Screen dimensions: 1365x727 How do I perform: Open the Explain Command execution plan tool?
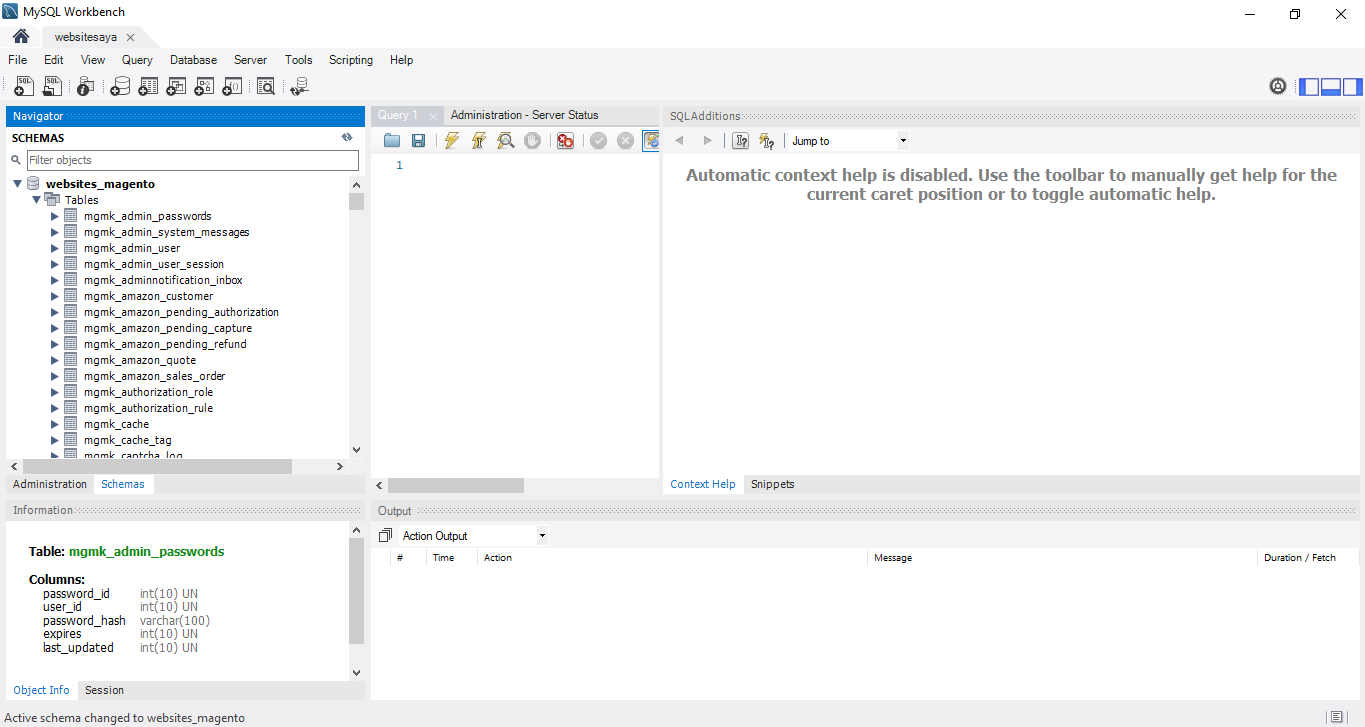click(x=506, y=140)
